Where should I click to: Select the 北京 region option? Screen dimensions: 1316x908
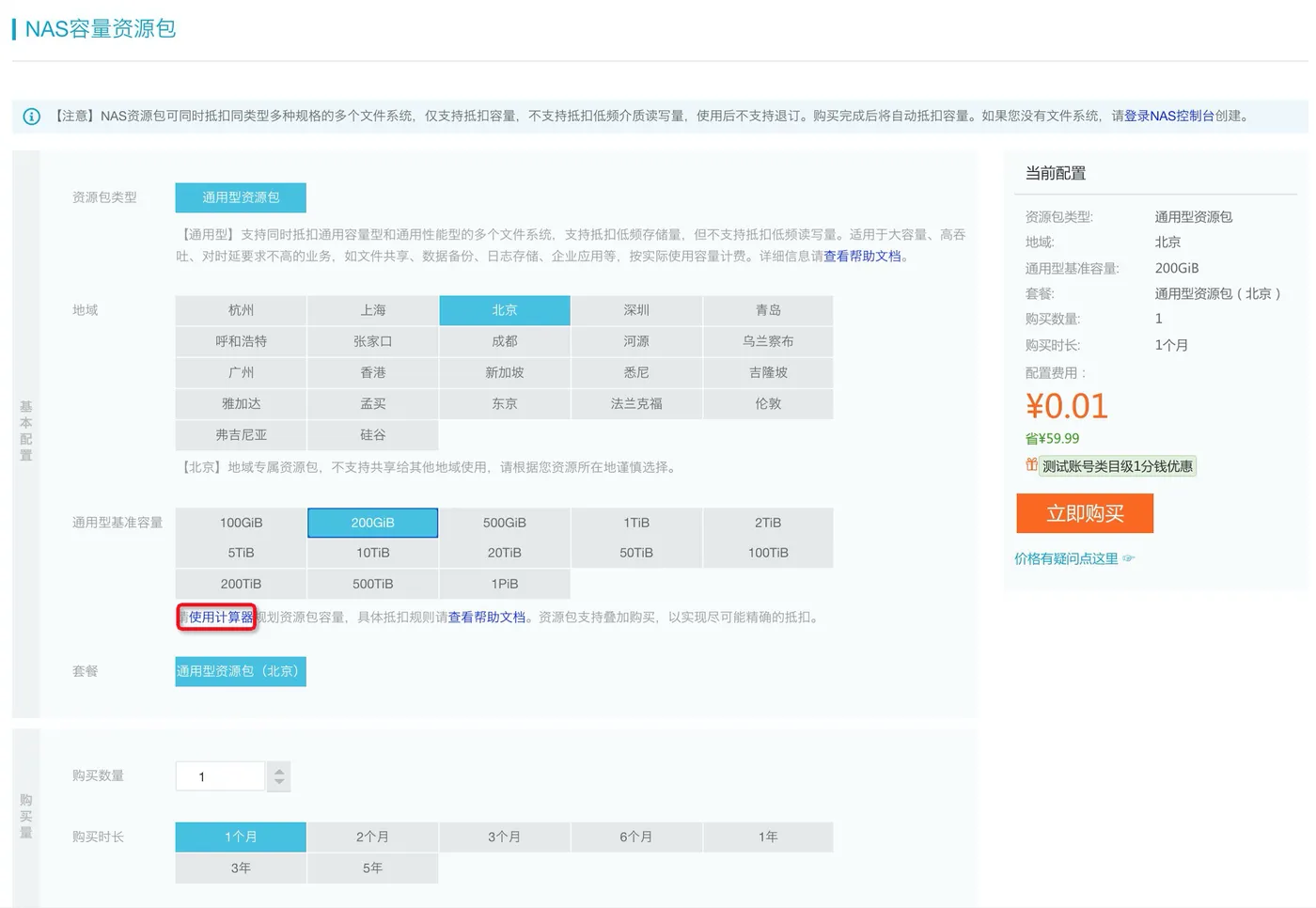click(505, 310)
